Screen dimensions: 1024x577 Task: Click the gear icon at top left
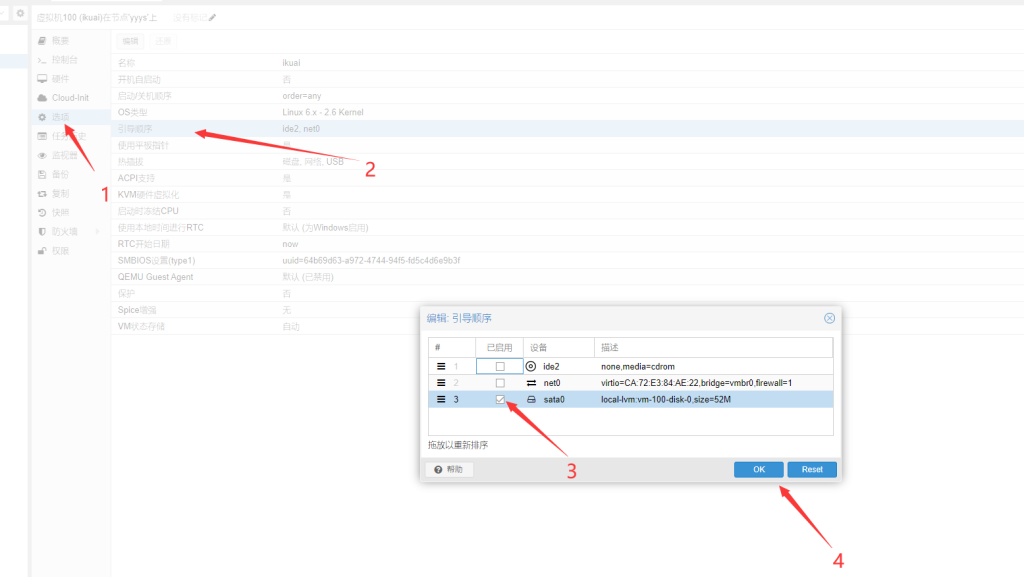click(x=20, y=13)
